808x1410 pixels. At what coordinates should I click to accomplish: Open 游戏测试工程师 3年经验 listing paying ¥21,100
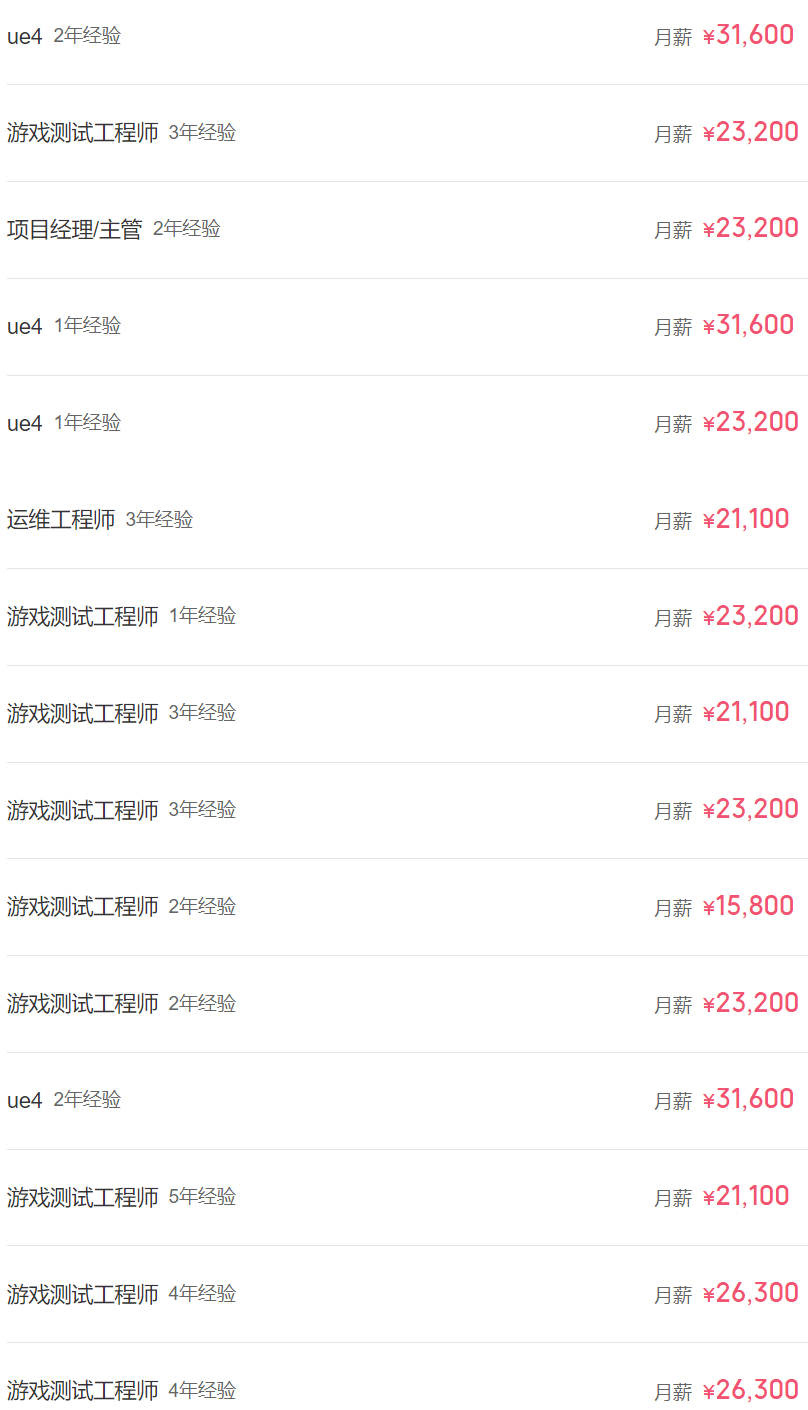pos(82,713)
